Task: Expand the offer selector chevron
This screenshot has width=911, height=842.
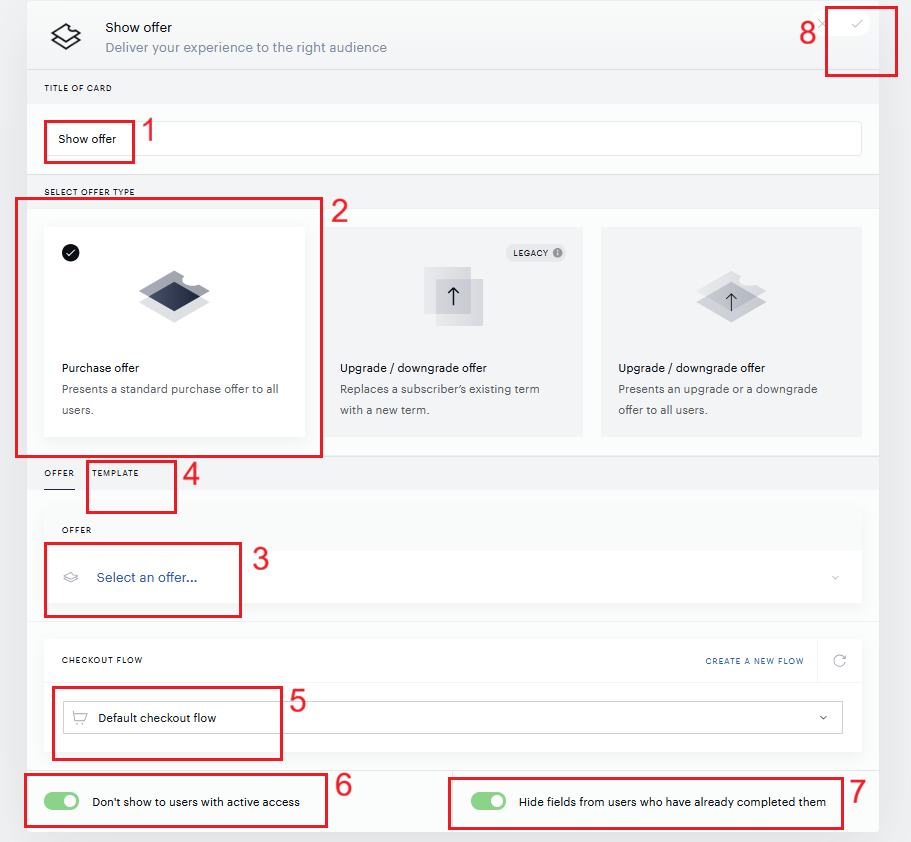Action: 835,578
